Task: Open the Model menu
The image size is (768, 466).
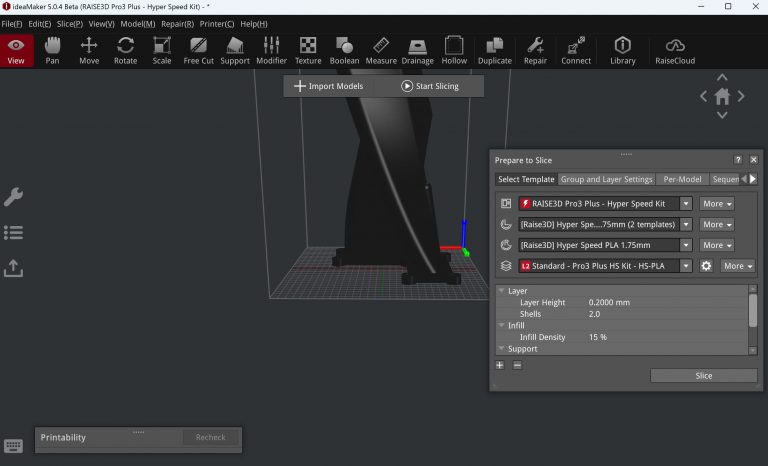Action: pyautogui.click(x=138, y=24)
